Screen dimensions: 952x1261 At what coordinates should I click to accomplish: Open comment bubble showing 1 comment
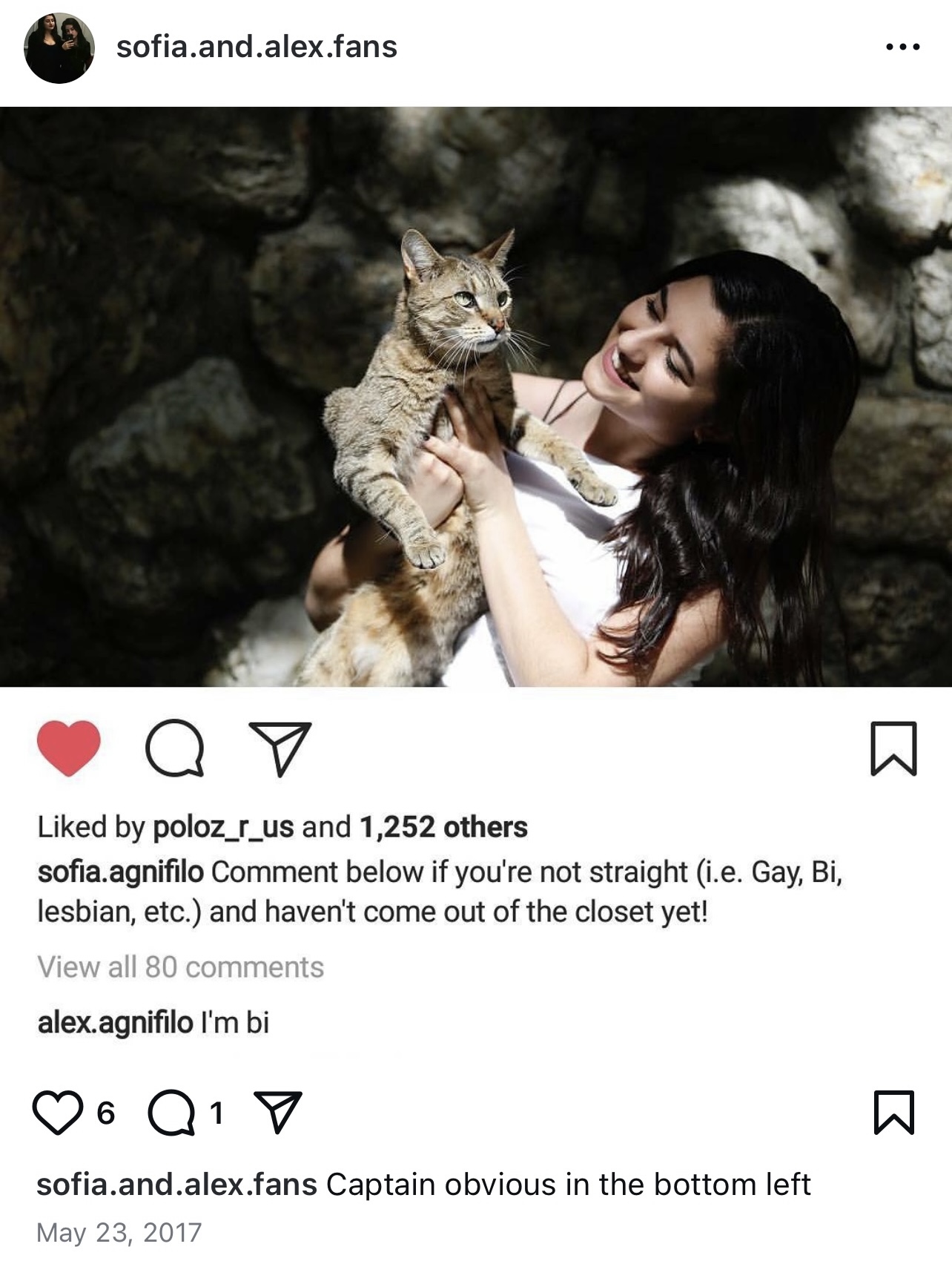pos(171,1113)
